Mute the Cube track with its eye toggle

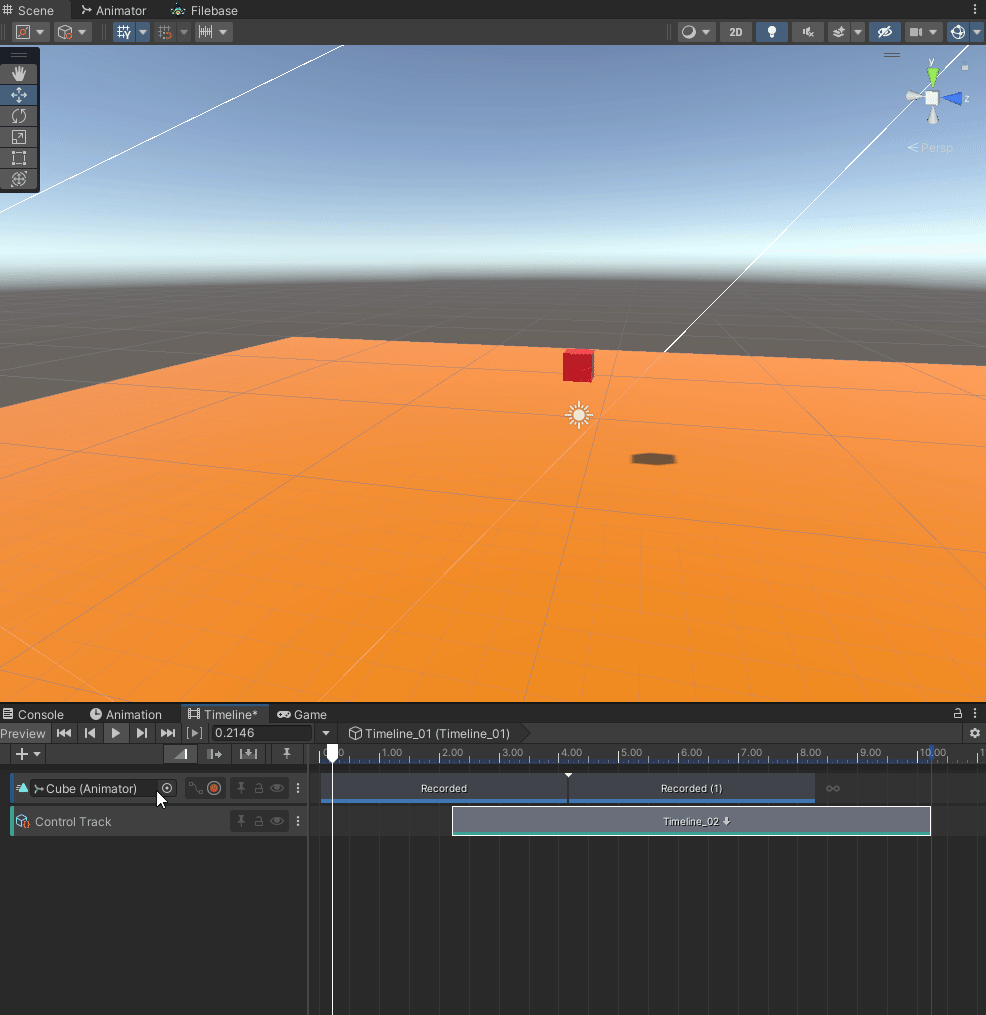277,788
